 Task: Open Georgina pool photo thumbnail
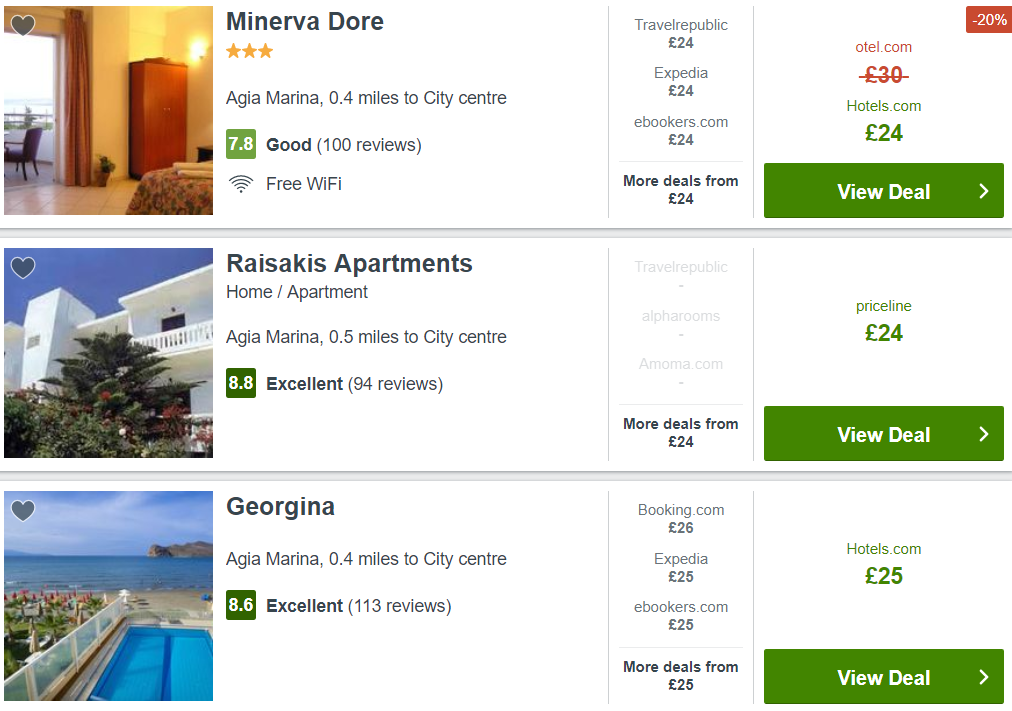click(108, 596)
